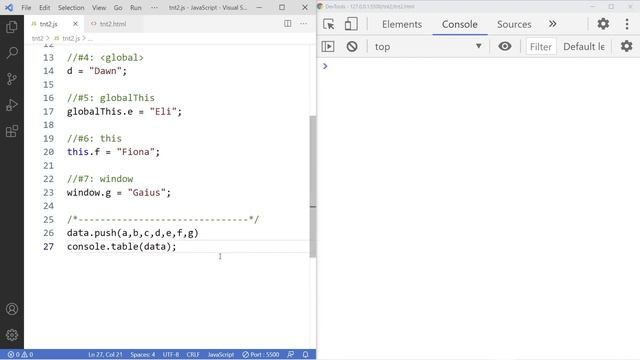
Task: Open feedback icon in status bar
Action: 290,354
